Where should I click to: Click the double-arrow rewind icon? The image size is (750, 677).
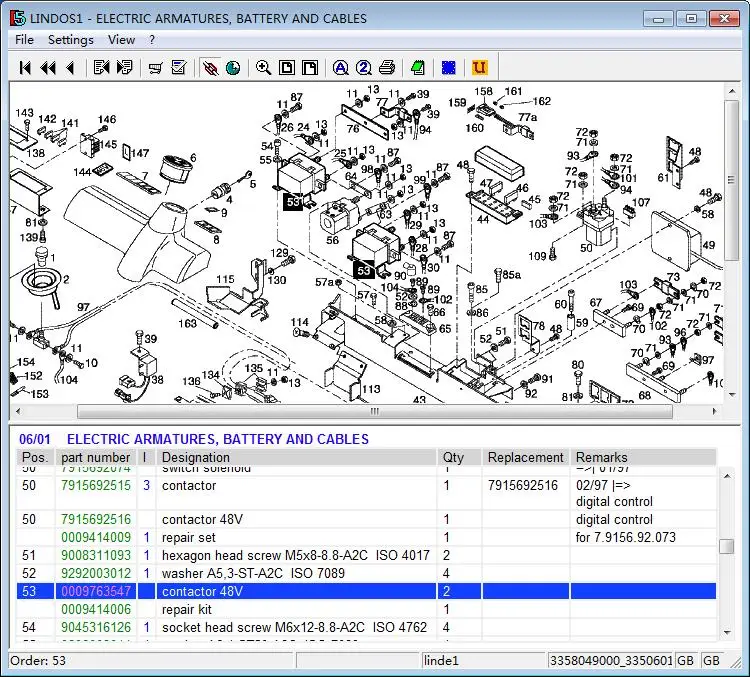coord(48,68)
